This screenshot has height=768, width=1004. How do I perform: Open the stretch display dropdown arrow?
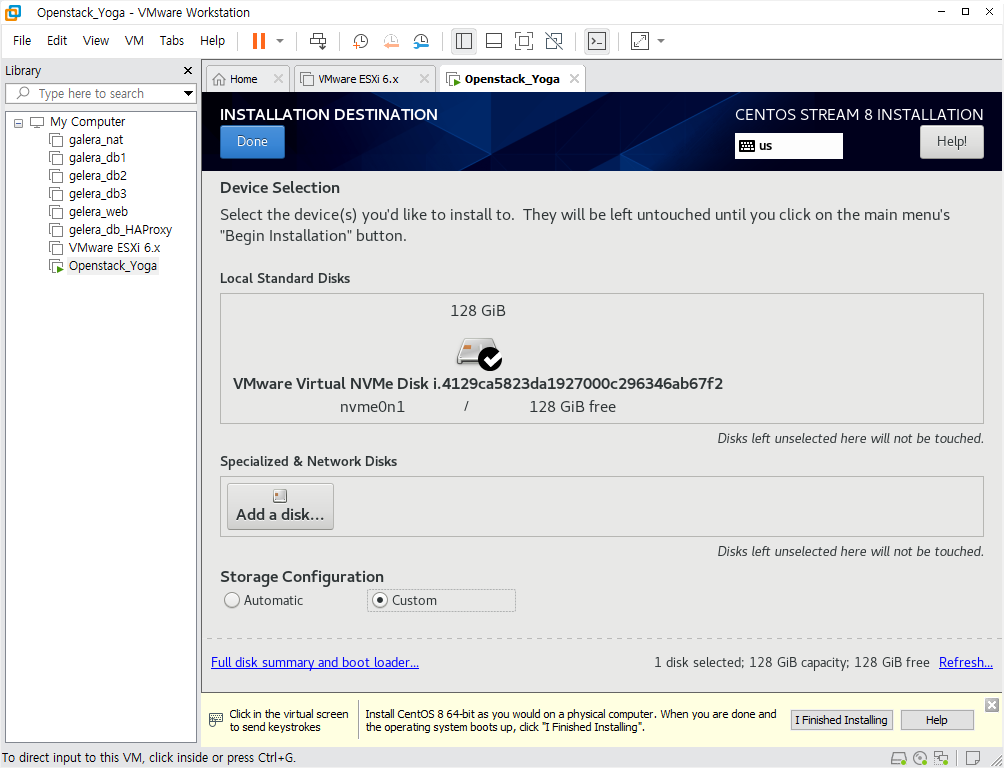point(661,41)
